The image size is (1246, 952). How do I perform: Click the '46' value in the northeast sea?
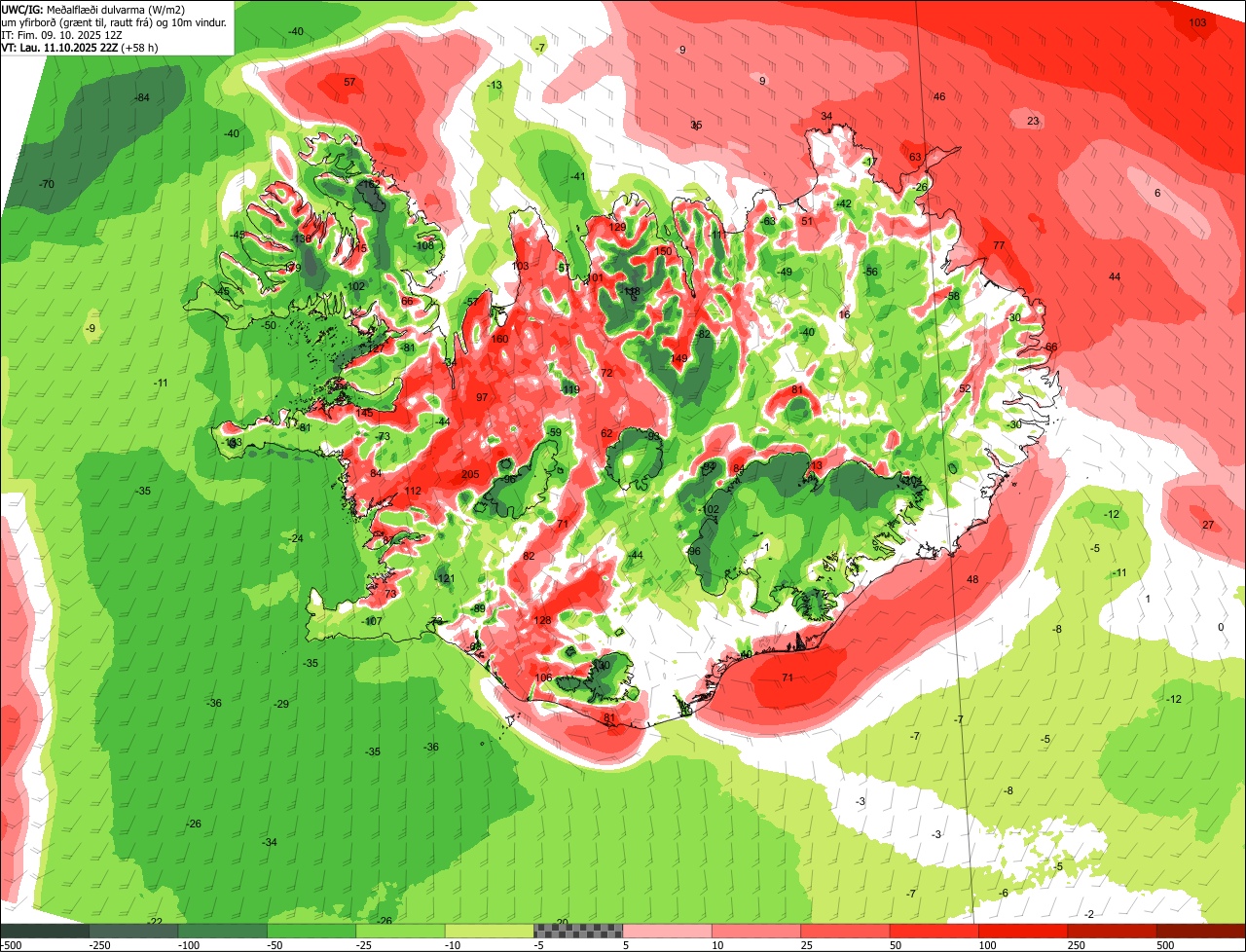pos(940,97)
